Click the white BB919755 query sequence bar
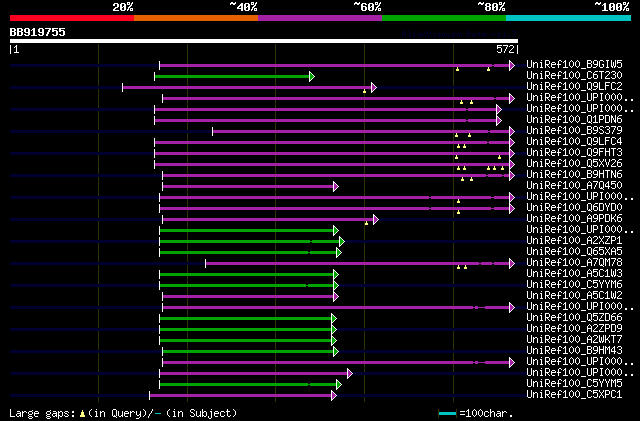The image size is (640, 421). [264, 41]
